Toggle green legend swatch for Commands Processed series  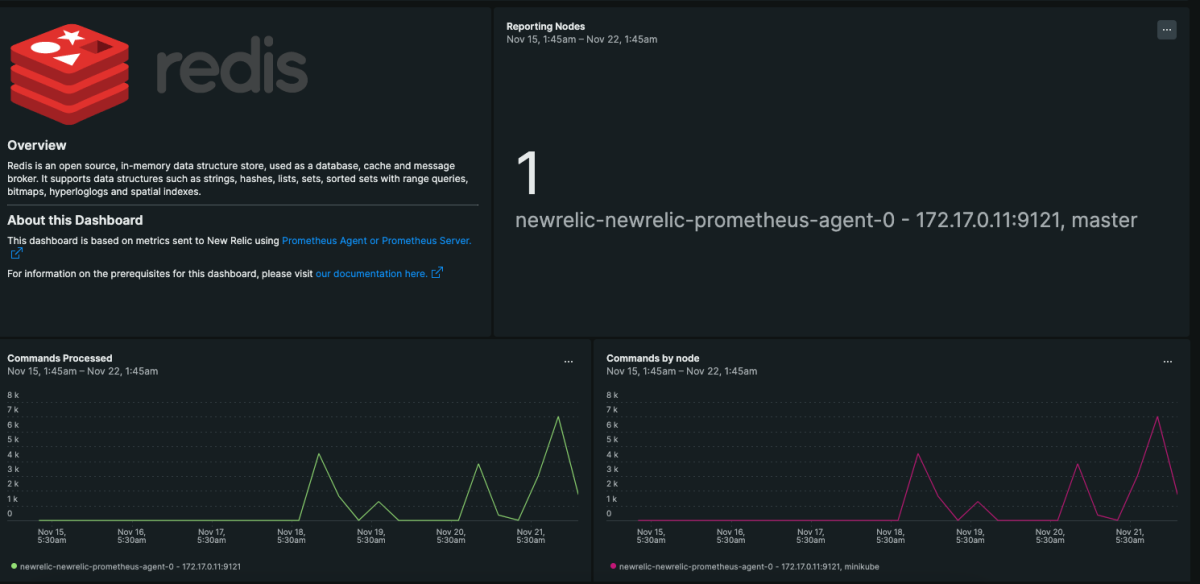point(12,567)
